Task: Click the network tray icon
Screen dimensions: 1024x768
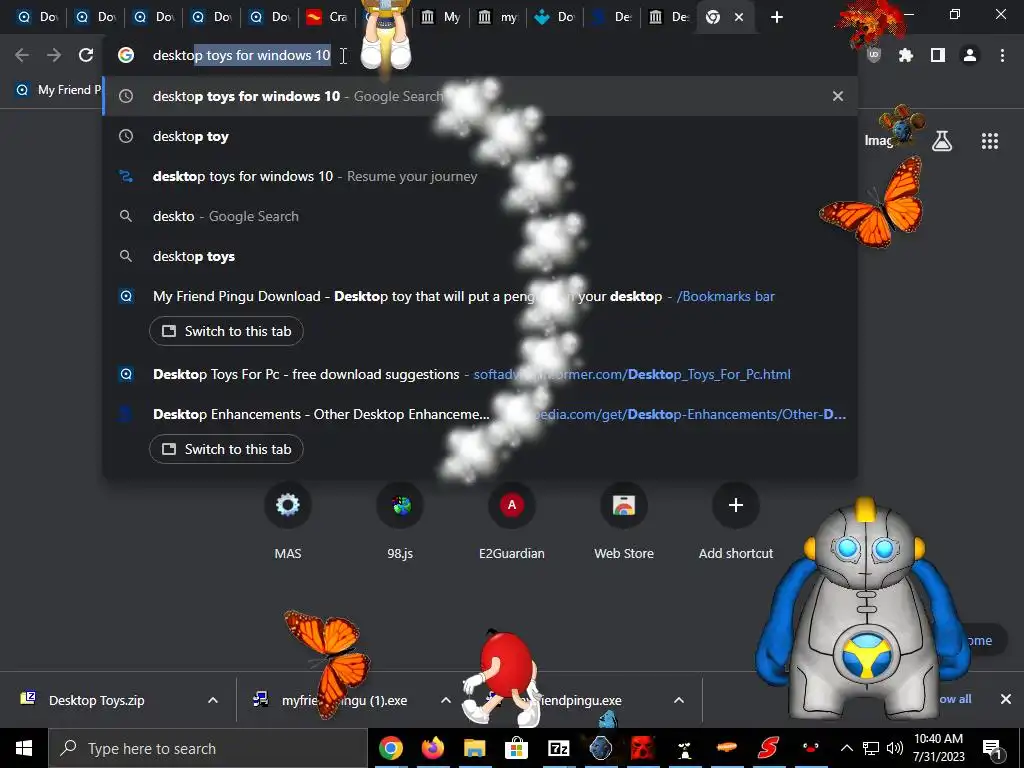Action: pos(871,748)
